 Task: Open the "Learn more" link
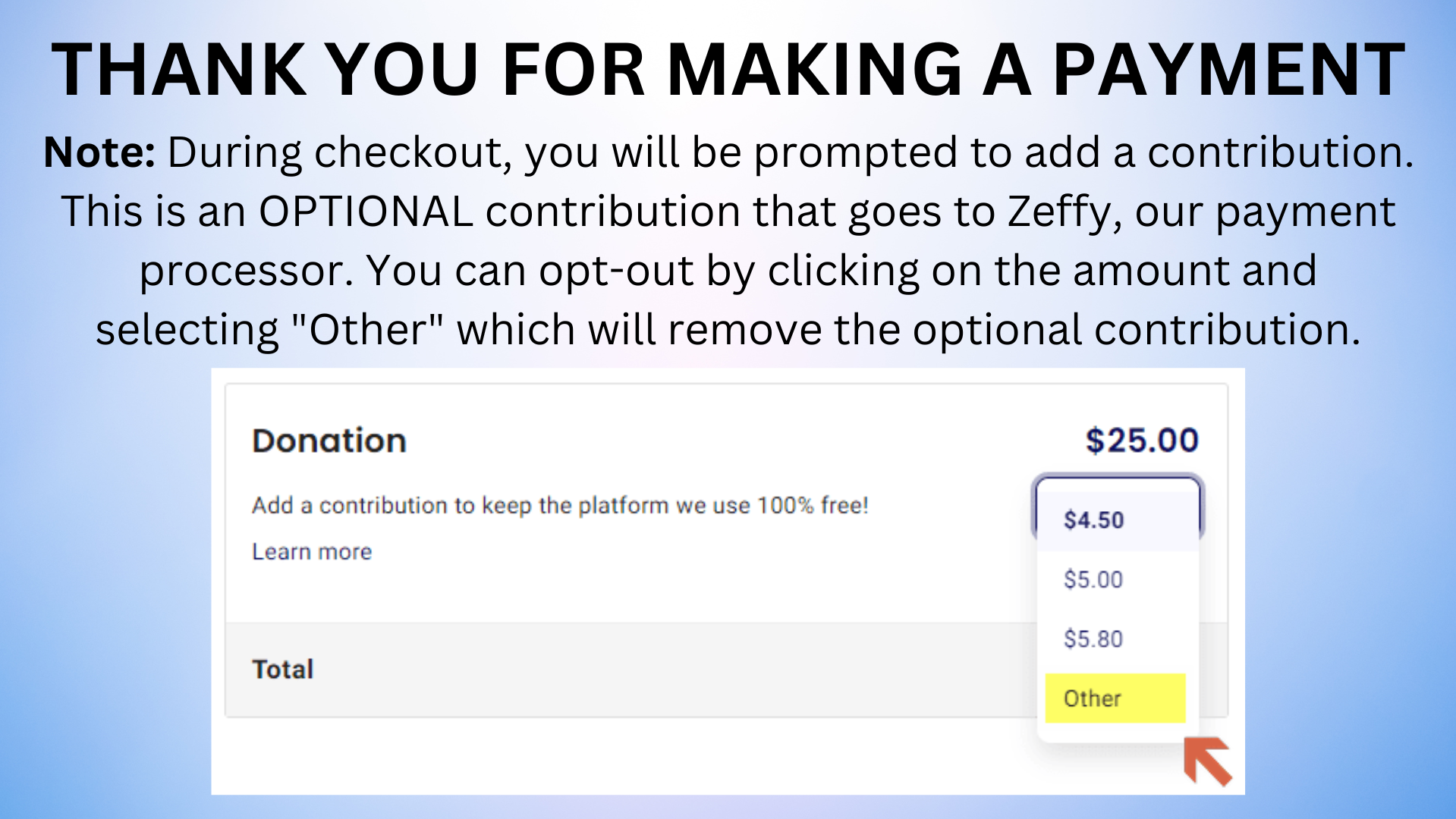pos(312,552)
